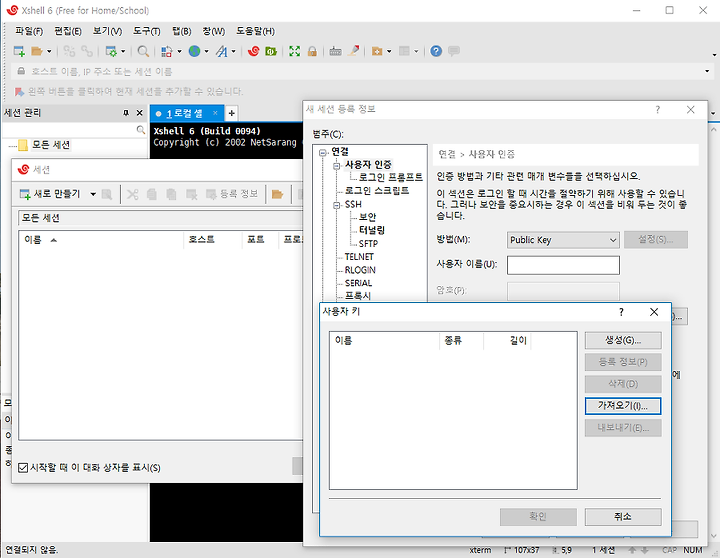Select '터널링' in category tree
The image size is (720, 558).
coord(371,230)
